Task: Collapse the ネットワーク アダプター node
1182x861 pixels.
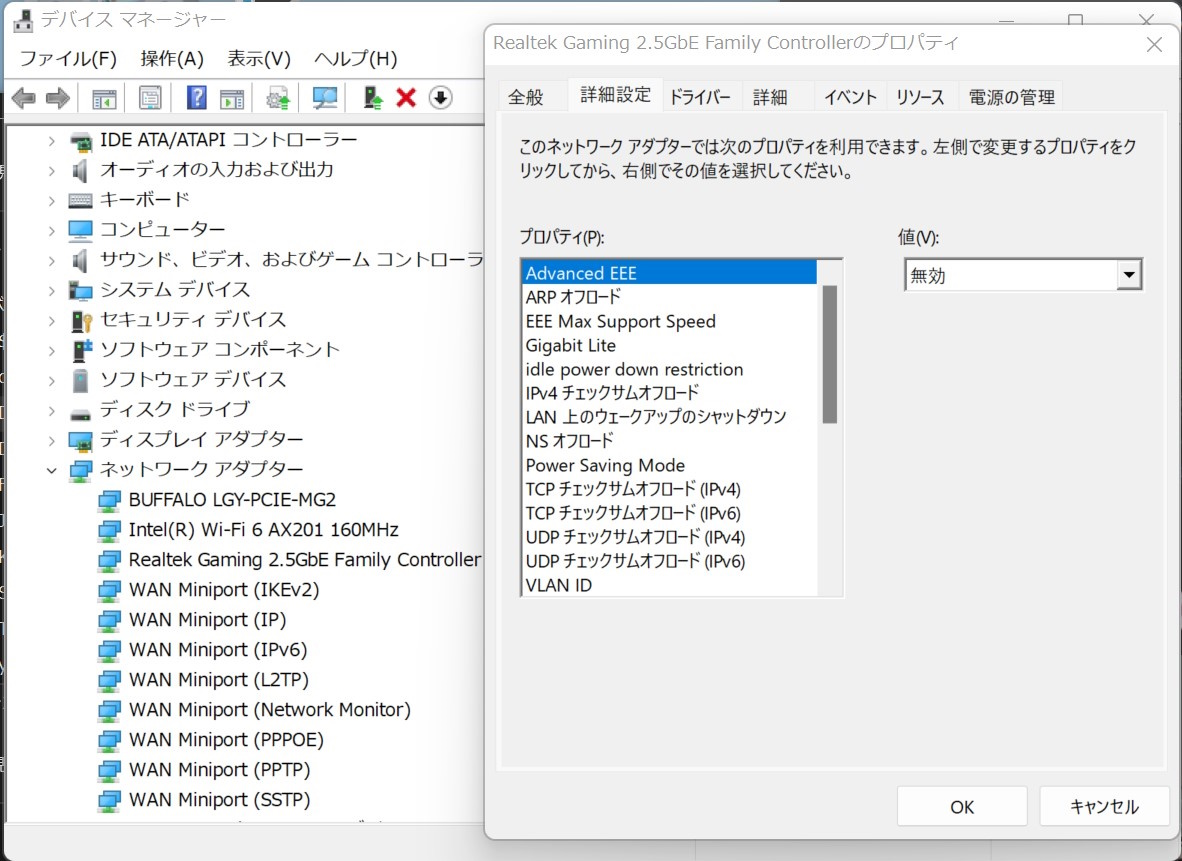Action: tap(51, 470)
